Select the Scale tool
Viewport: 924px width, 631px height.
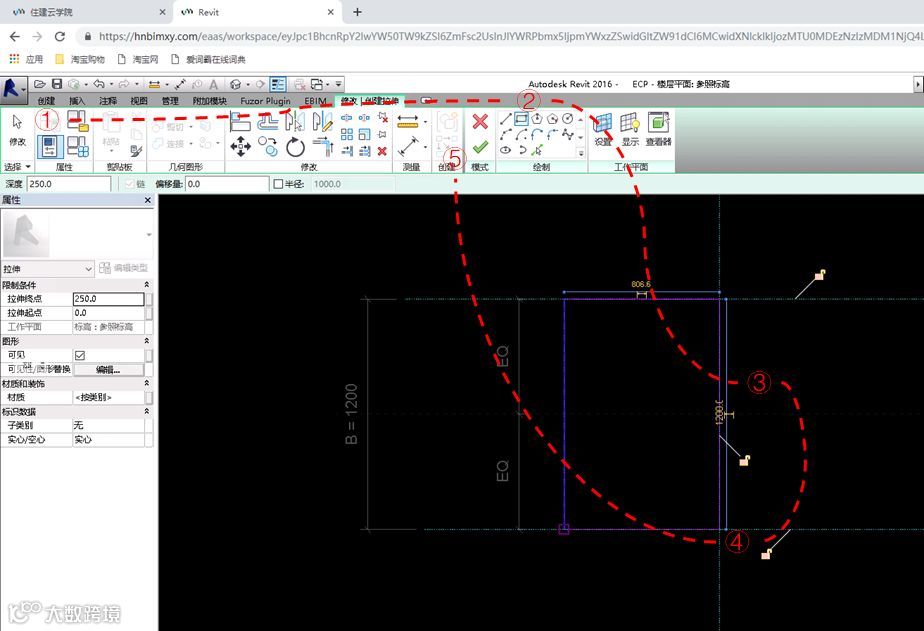[x=365, y=134]
